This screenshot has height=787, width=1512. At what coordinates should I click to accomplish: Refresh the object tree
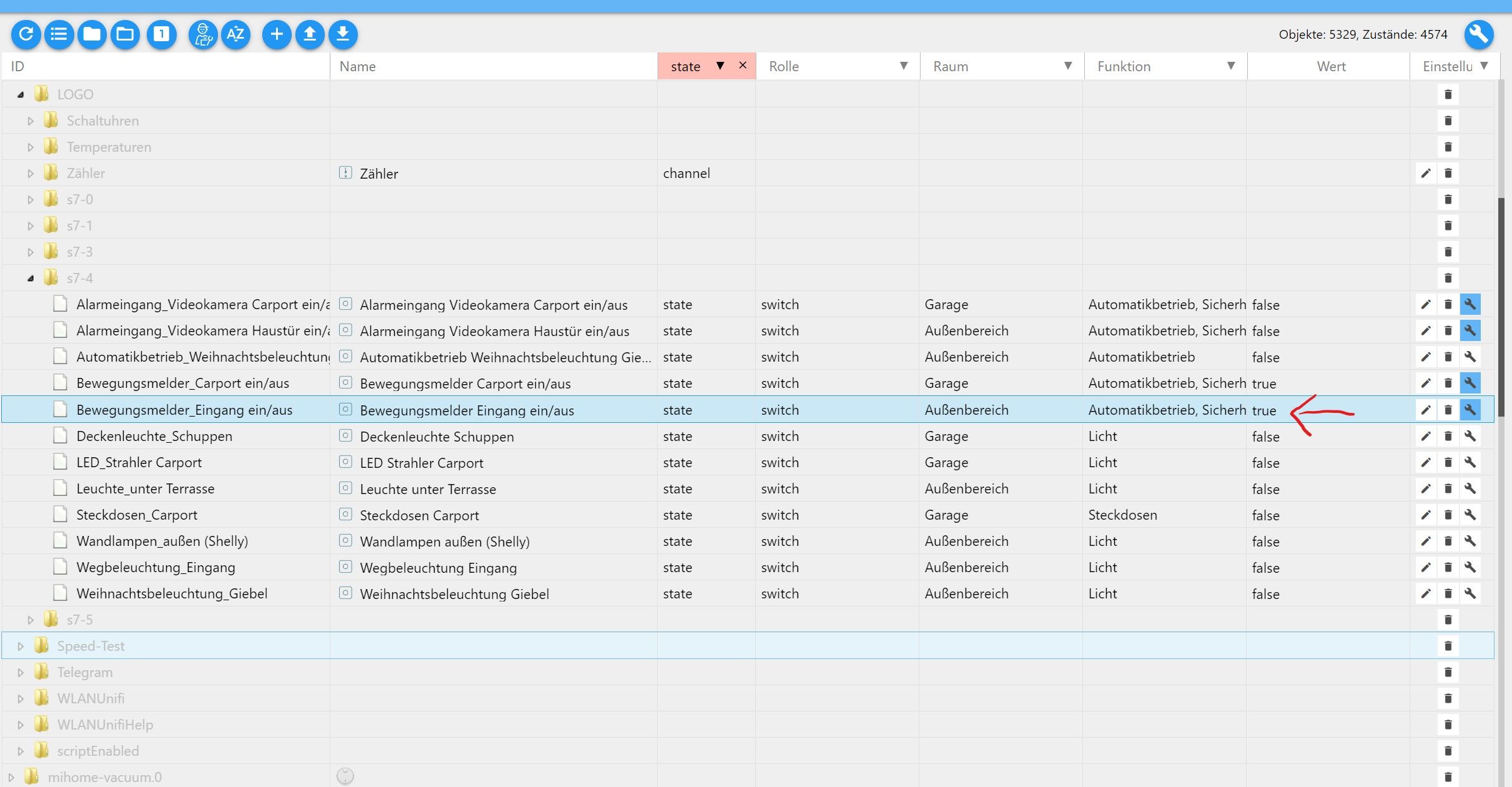pos(26,34)
